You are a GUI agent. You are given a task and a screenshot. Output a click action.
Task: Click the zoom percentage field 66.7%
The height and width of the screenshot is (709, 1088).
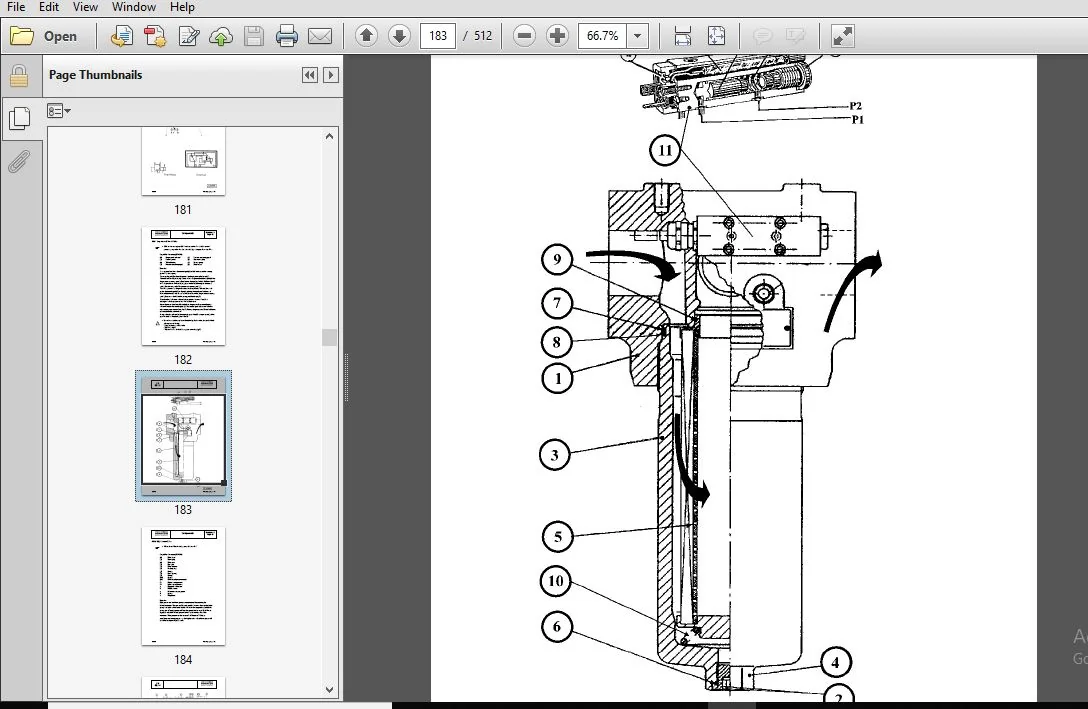pos(602,36)
